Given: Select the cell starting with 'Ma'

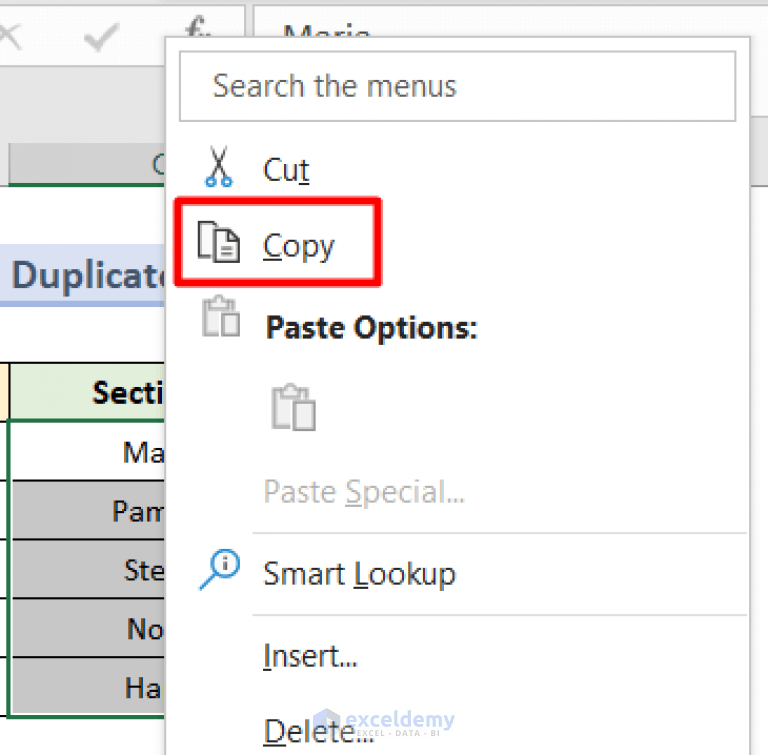Looking at the screenshot, I should tap(87, 451).
